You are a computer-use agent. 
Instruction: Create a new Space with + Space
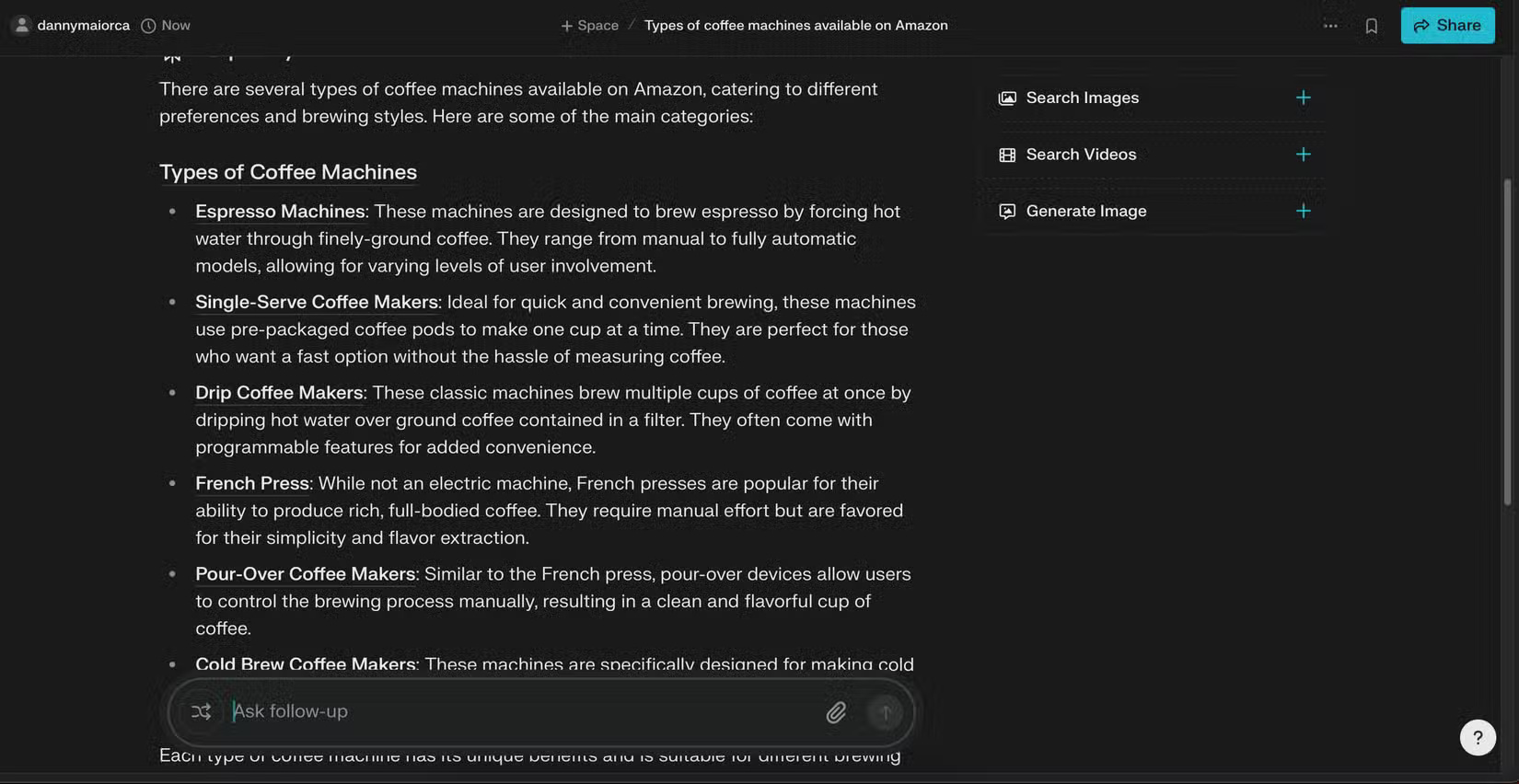tap(588, 25)
